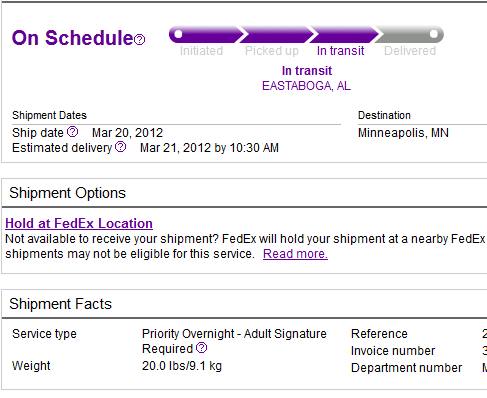Click the Estimated delivery help icon
Image resolution: width=487 pixels, height=398 pixels.
[120, 147]
